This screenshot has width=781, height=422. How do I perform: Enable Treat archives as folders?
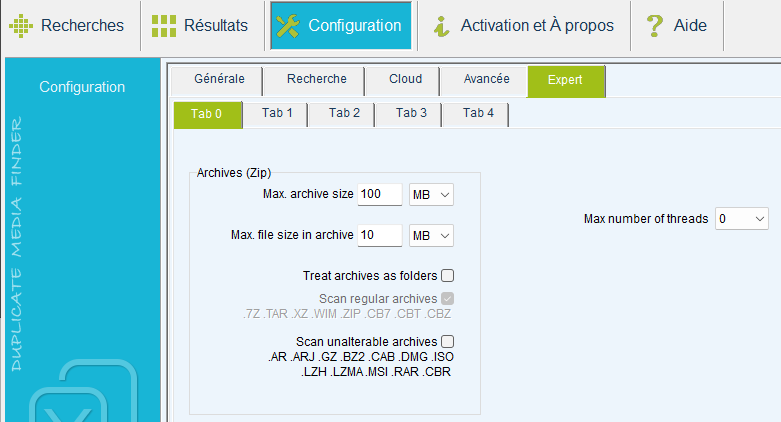[x=447, y=276]
